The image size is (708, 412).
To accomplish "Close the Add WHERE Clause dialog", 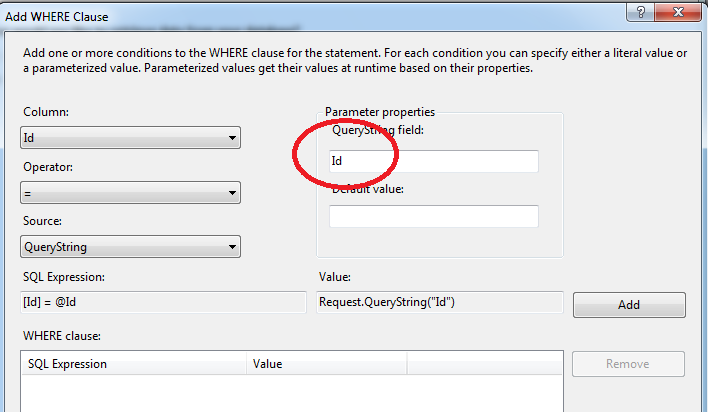I will [x=681, y=13].
